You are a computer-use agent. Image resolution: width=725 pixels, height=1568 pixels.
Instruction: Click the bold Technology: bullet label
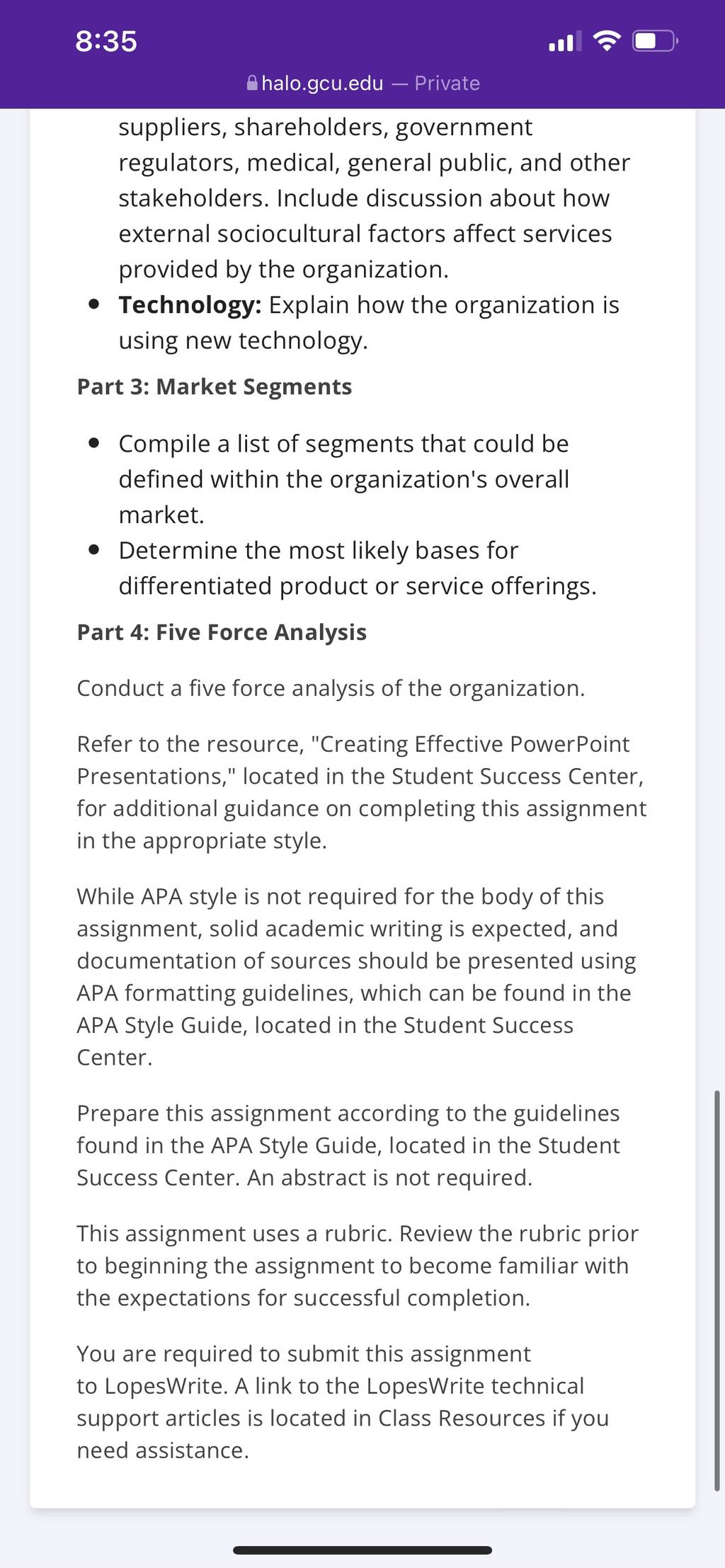click(190, 305)
